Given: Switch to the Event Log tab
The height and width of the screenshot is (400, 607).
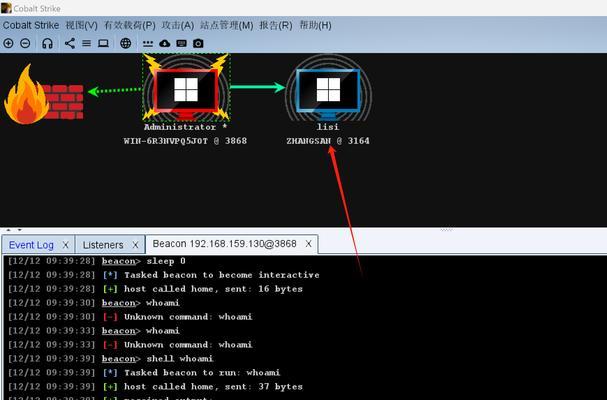Looking at the screenshot, I should [x=31, y=245].
